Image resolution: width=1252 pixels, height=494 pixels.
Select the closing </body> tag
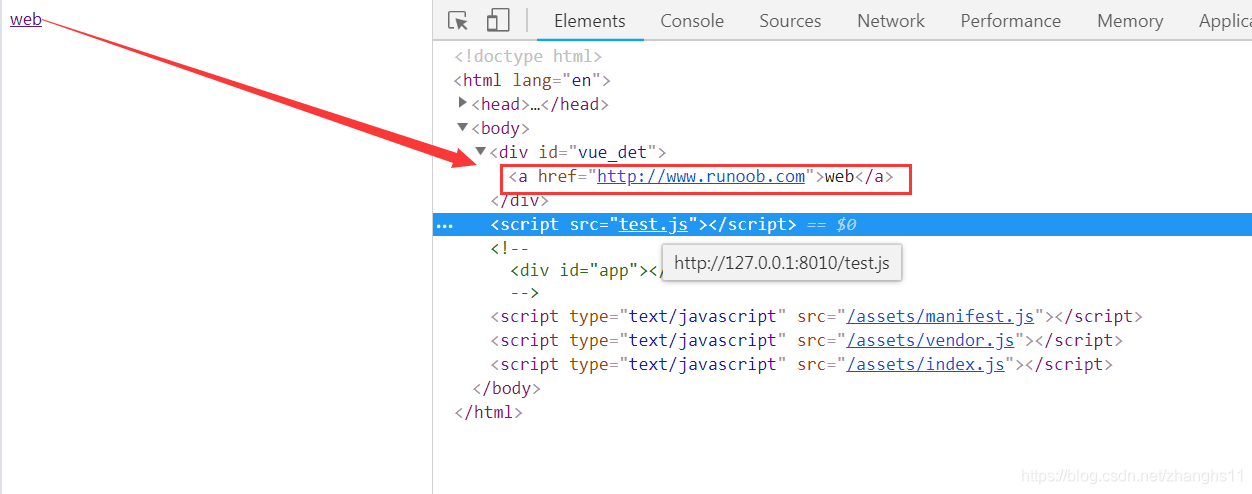point(506,389)
